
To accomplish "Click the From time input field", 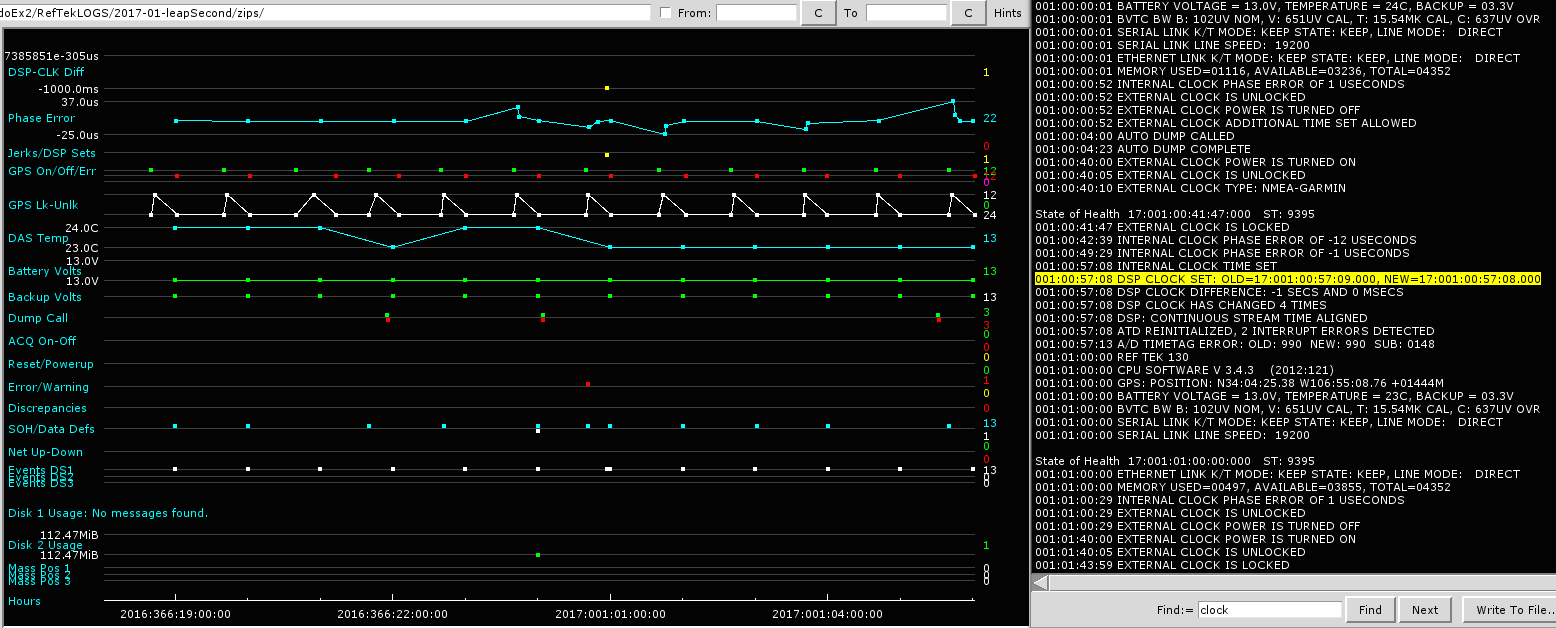I will (756, 13).
